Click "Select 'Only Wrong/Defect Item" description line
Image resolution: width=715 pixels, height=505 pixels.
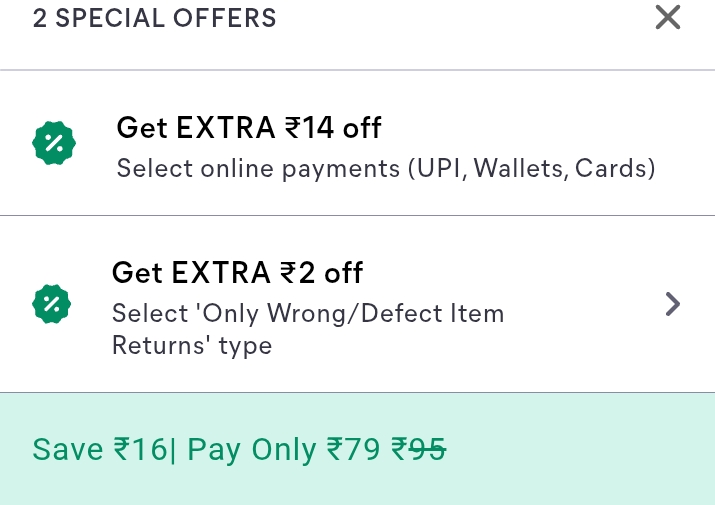pos(307,313)
